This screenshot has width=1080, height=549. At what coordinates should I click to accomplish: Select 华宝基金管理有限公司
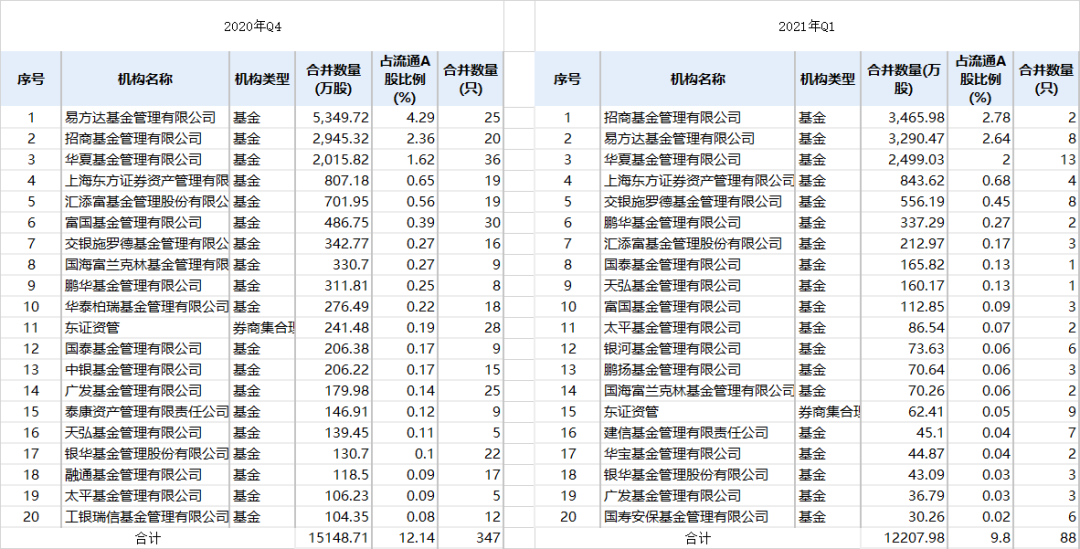pos(672,454)
